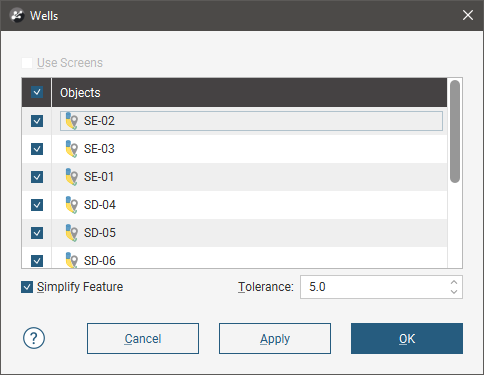Open help with the question mark icon
484x375 pixels.
click(34, 338)
